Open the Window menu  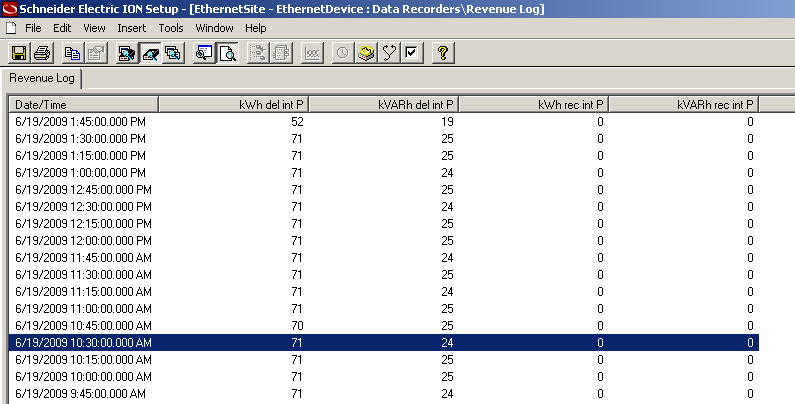tap(214, 28)
